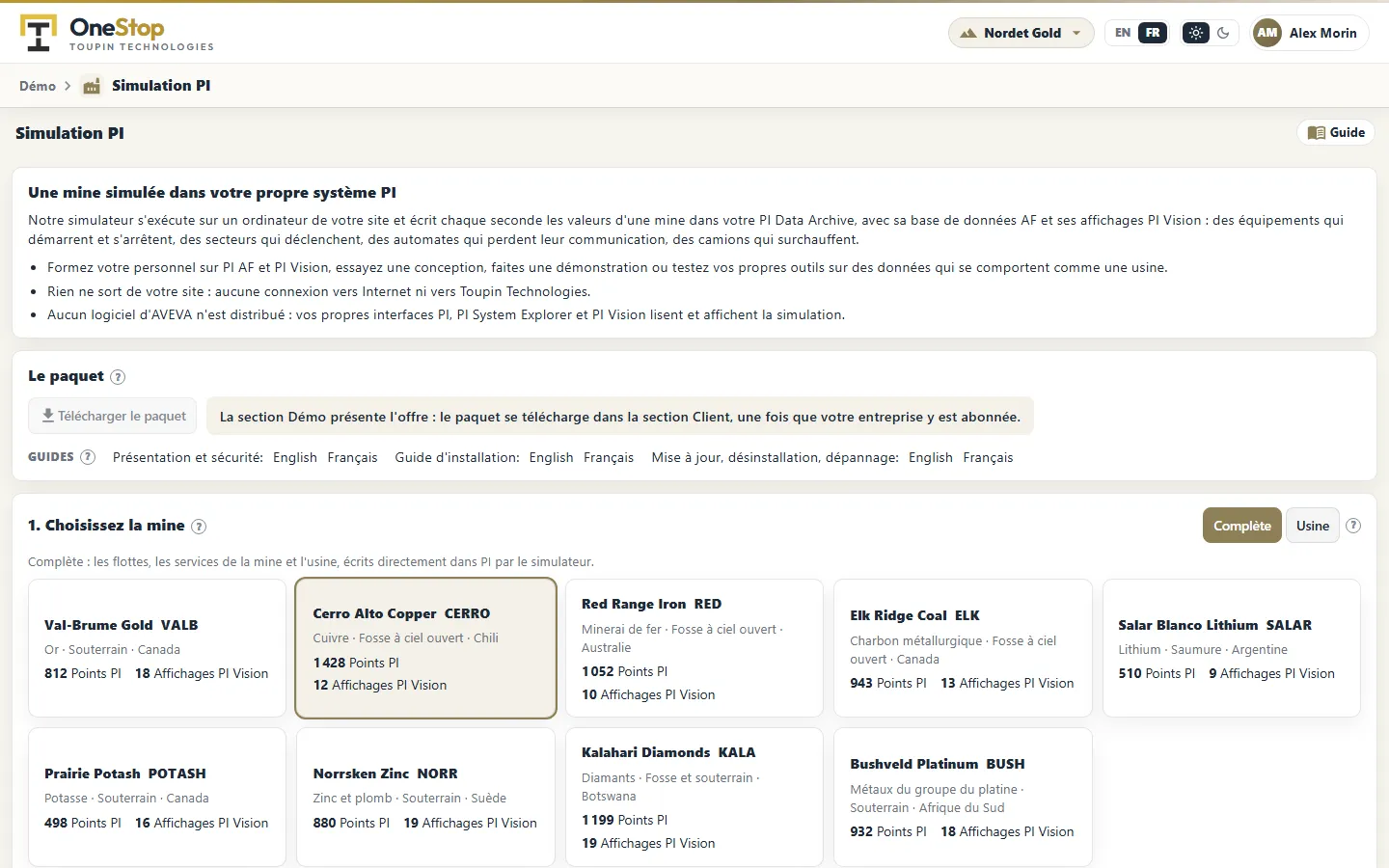
Task: Switch to light theme sun icon
Action: click(1196, 33)
